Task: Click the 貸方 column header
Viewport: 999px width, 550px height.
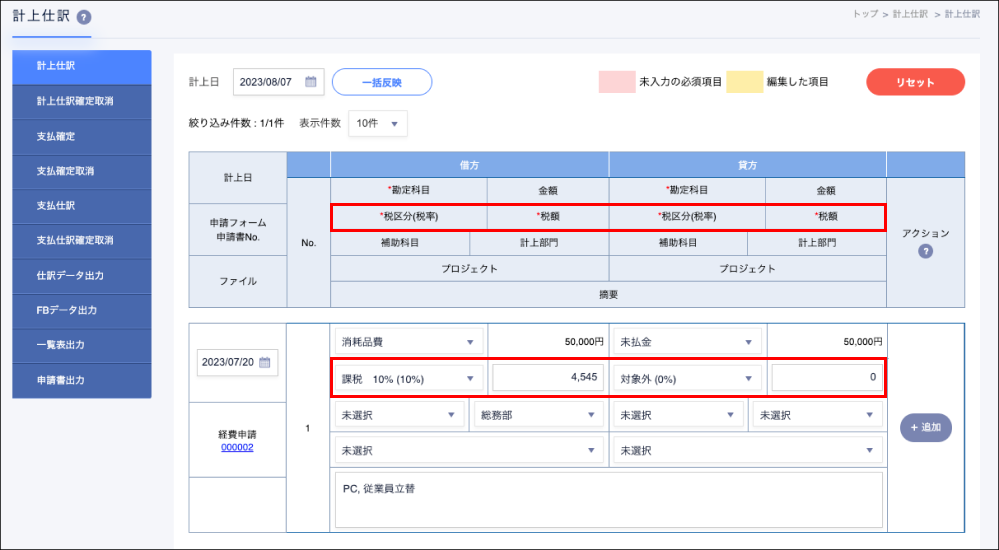Action: tap(747, 165)
